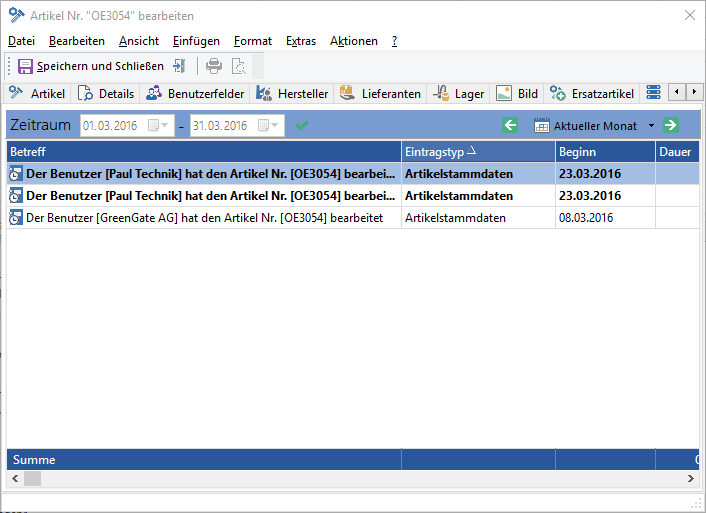Click the green checkmark to apply Zeitraum
This screenshot has height=513, width=706.
pos(302,125)
